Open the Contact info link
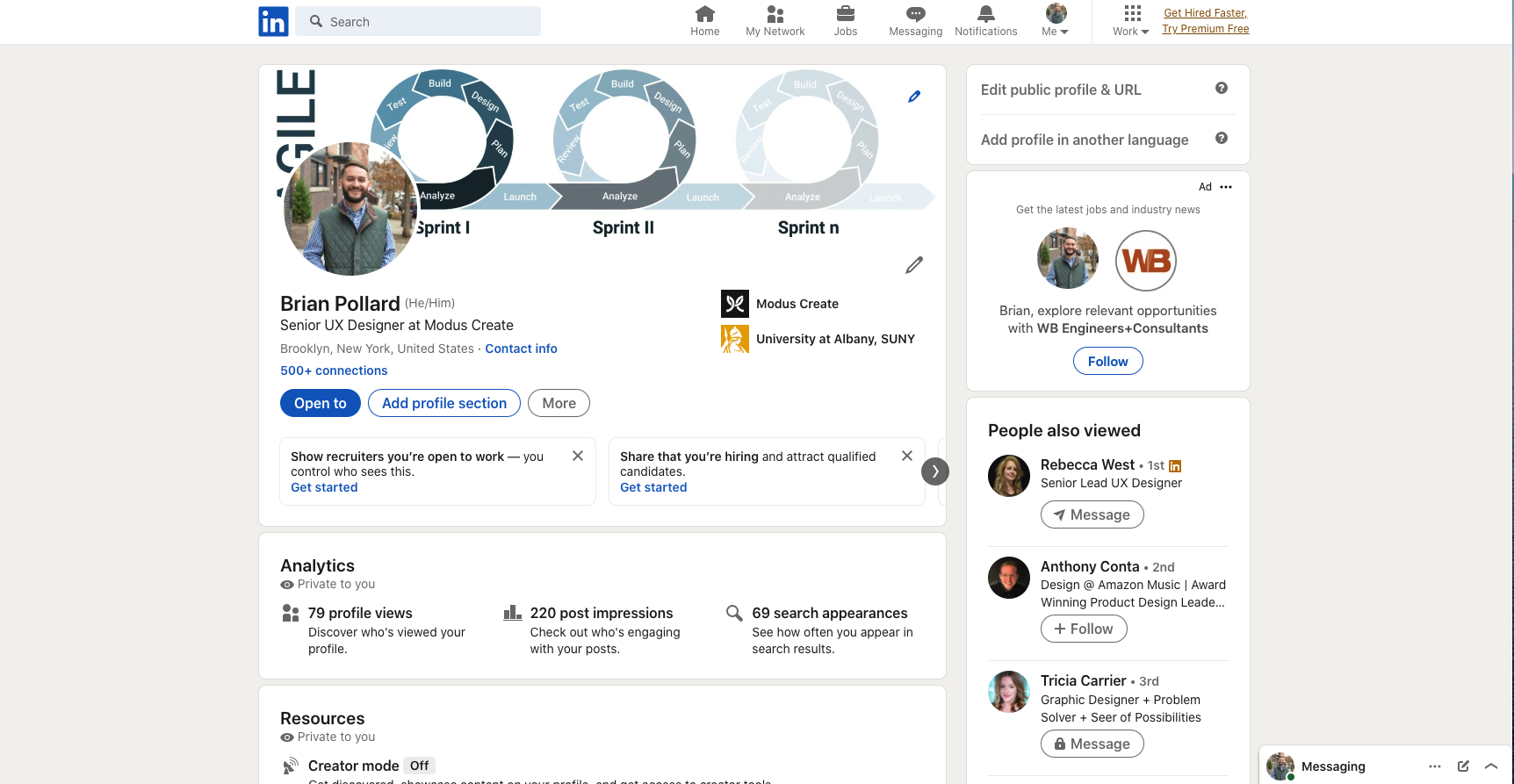Image resolution: width=1514 pixels, height=784 pixels. pos(521,349)
